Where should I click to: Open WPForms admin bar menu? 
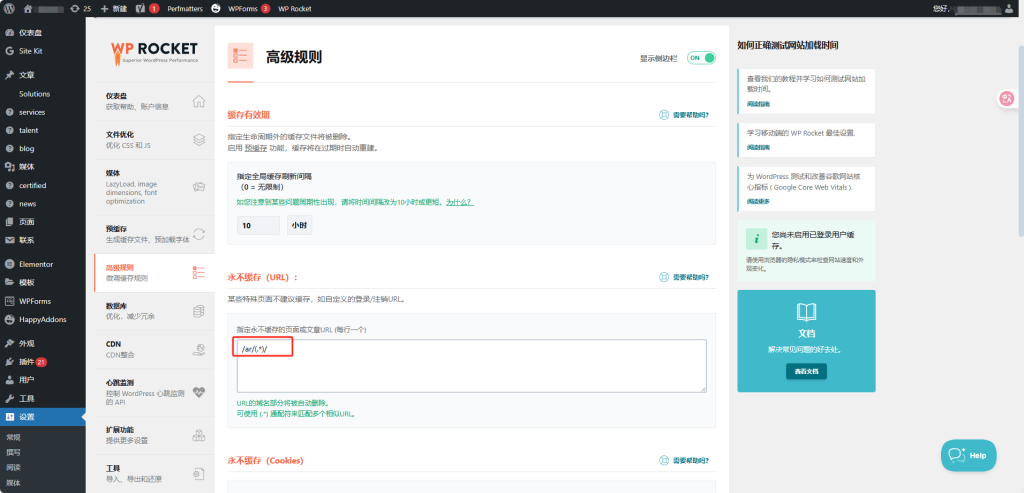(248, 8)
